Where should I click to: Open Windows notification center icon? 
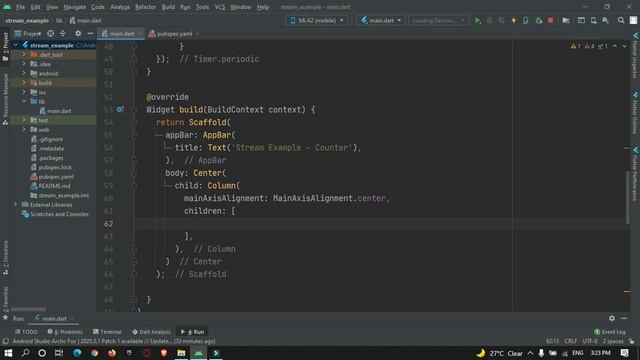pyautogui.click(x=624, y=353)
